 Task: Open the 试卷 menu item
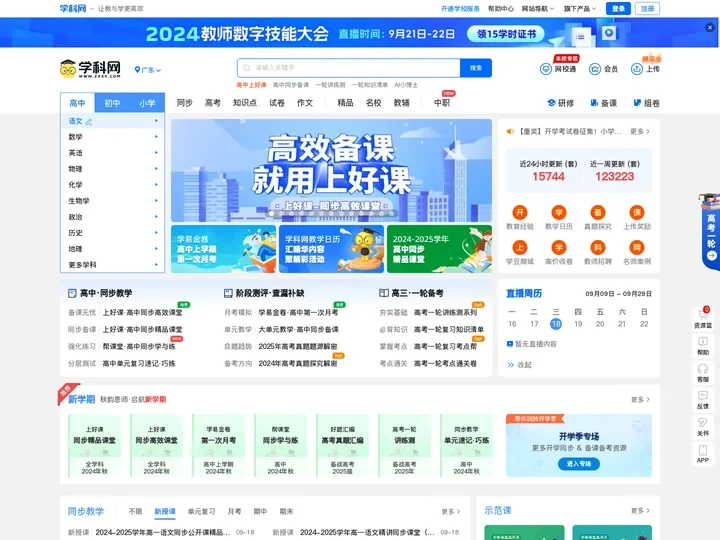pyautogui.click(x=276, y=103)
